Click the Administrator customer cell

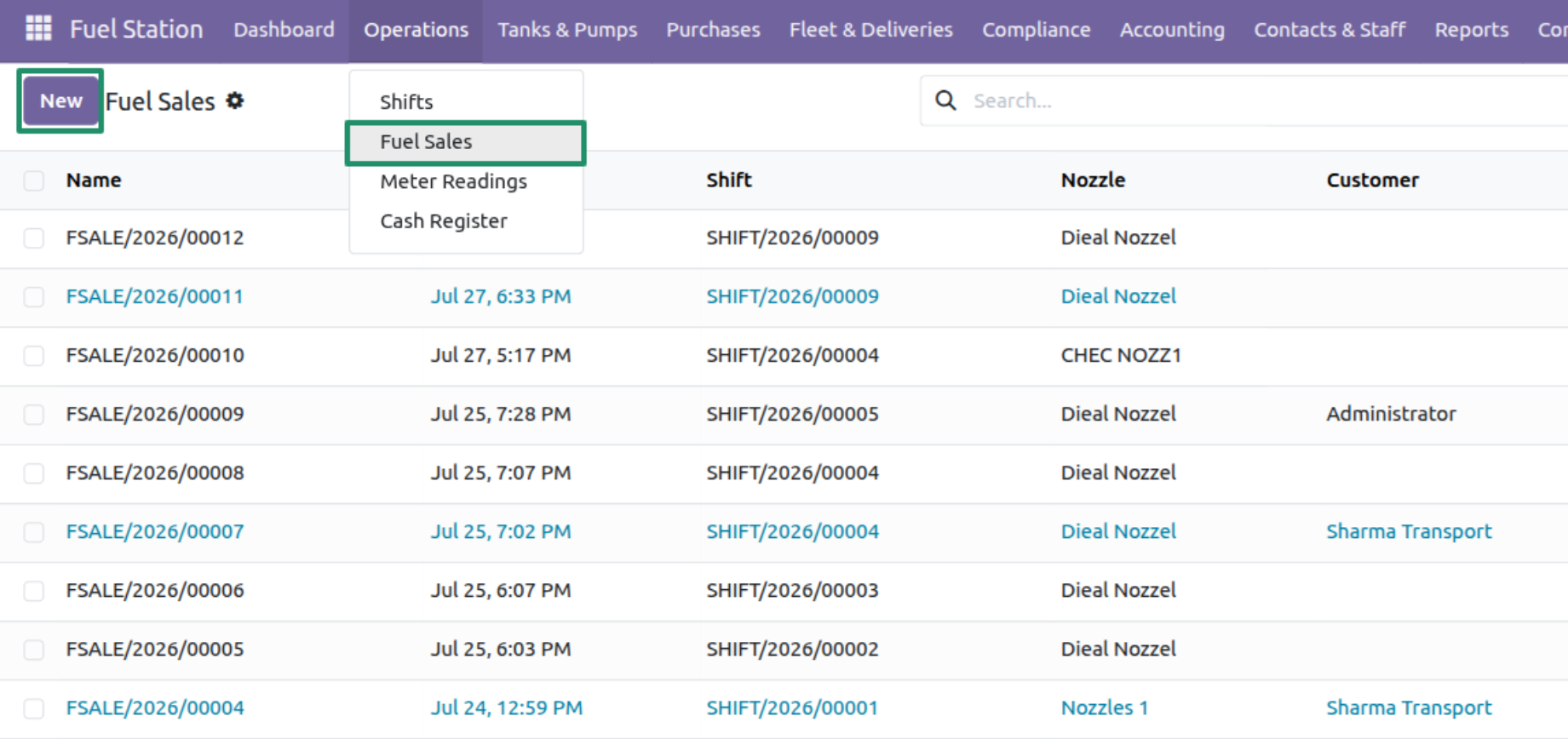(1391, 414)
